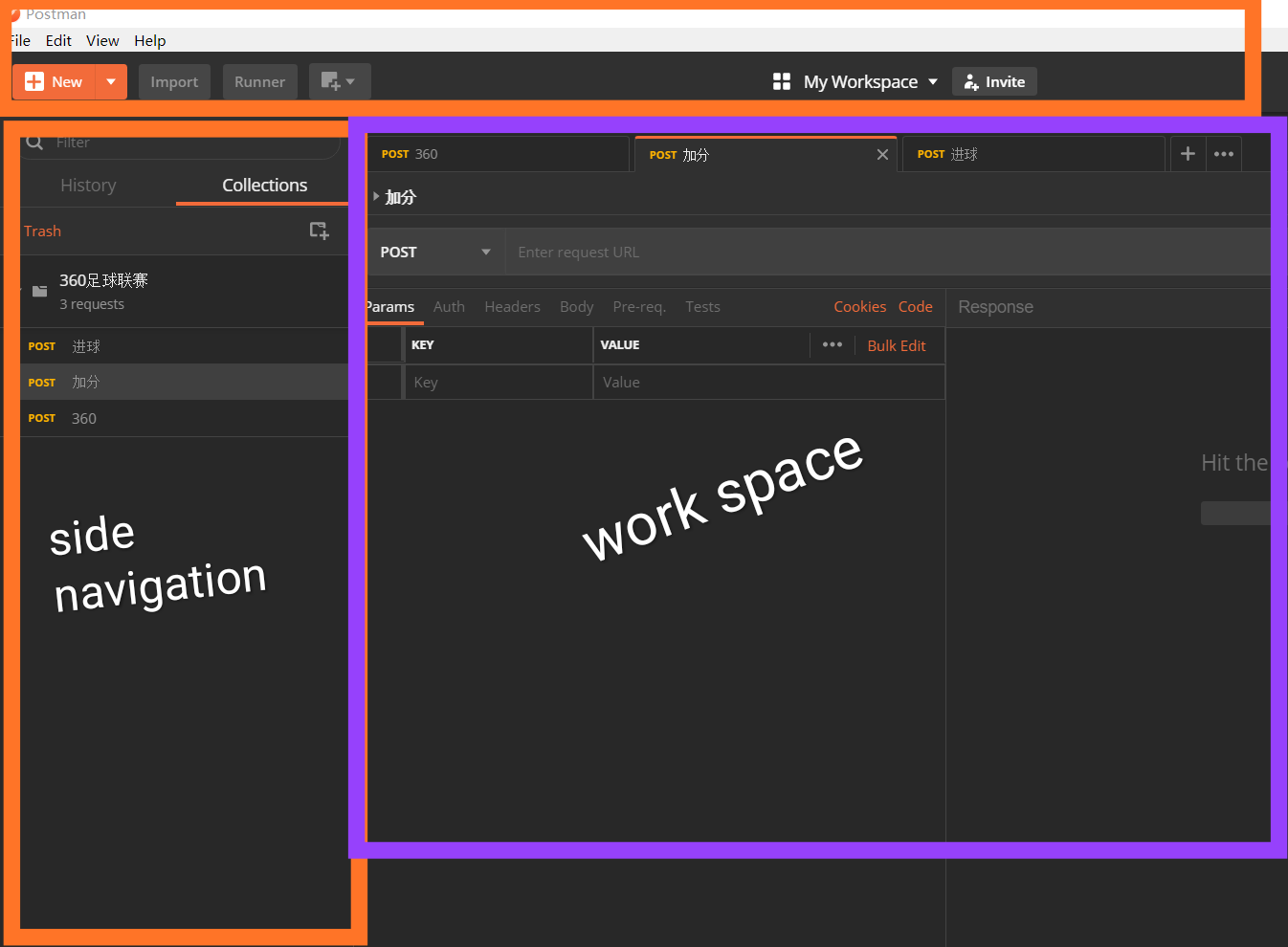Switch to the History tab
The height and width of the screenshot is (947, 1288).
(88, 186)
